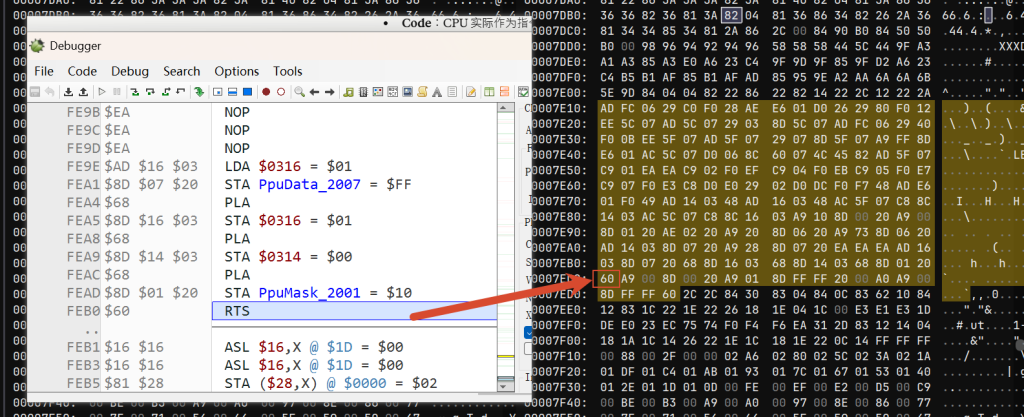This screenshot has height=417, width=1024.
Task: Click the Continue (play) toolbar icon
Action: point(100,92)
